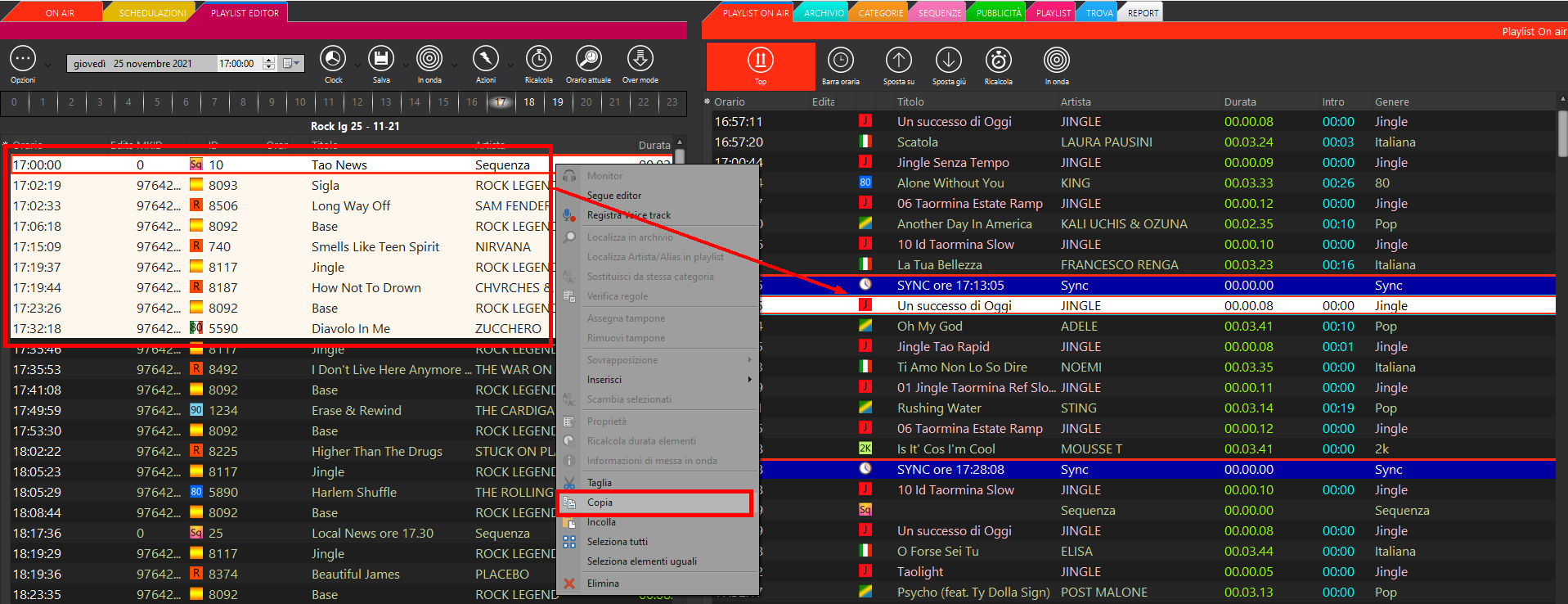
Task: Click In onda icon in playlist editor toolbar
Action: coord(429,59)
